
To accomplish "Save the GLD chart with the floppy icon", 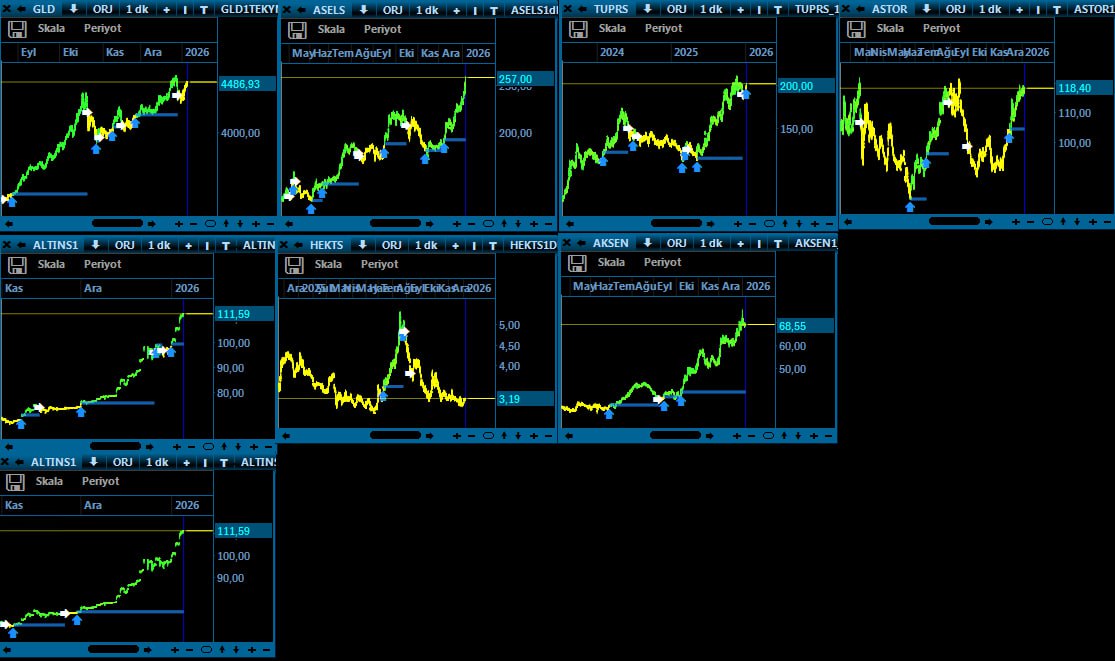I will pos(17,29).
